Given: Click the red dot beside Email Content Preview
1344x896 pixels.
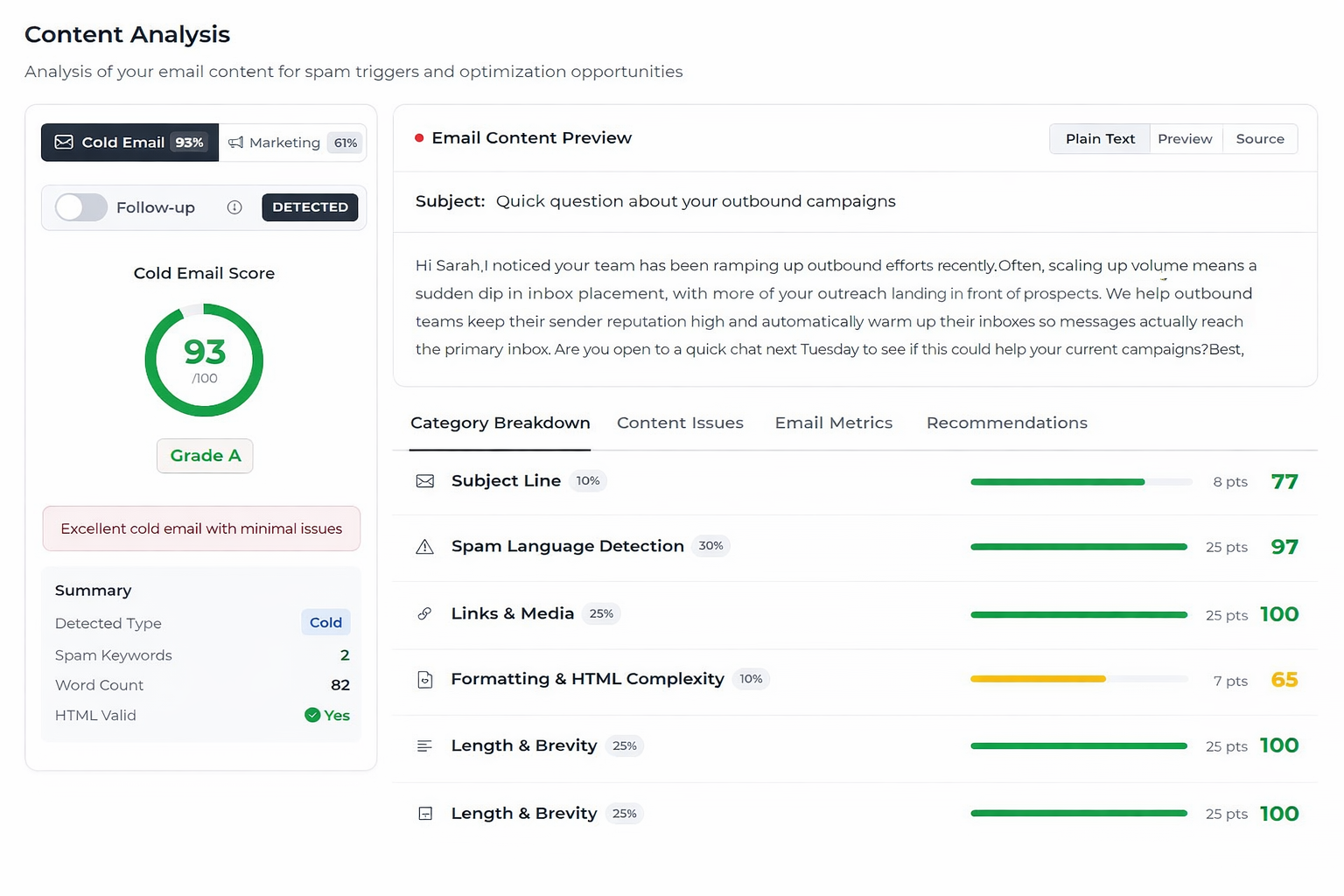Looking at the screenshot, I should pyautogui.click(x=419, y=138).
